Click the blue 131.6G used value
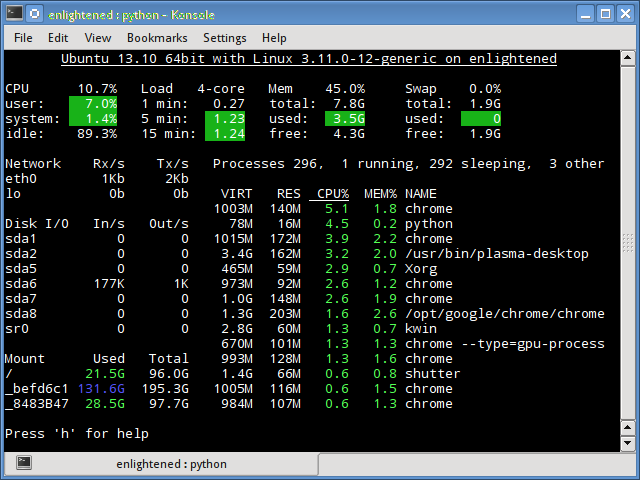The height and width of the screenshot is (480, 640). pos(101,389)
